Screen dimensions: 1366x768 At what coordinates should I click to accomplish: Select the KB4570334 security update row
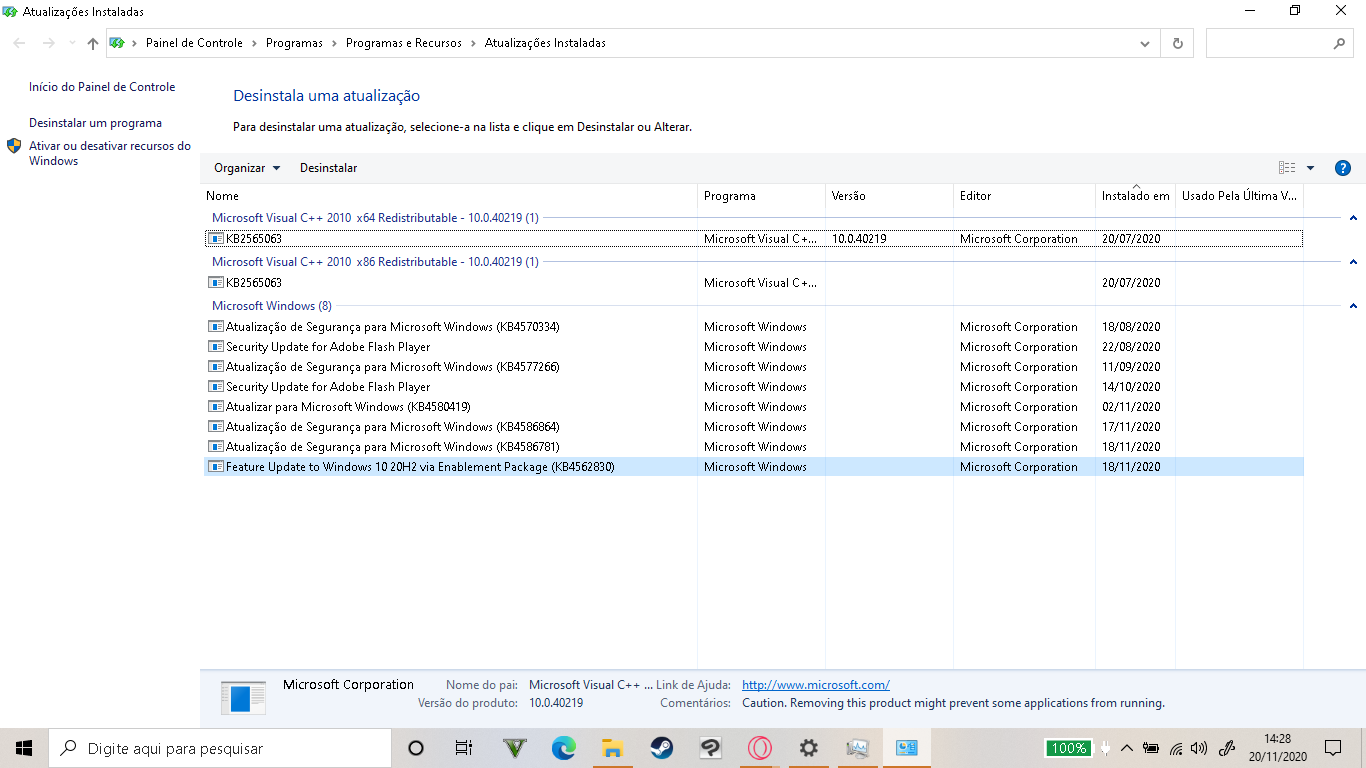point(753,327)
